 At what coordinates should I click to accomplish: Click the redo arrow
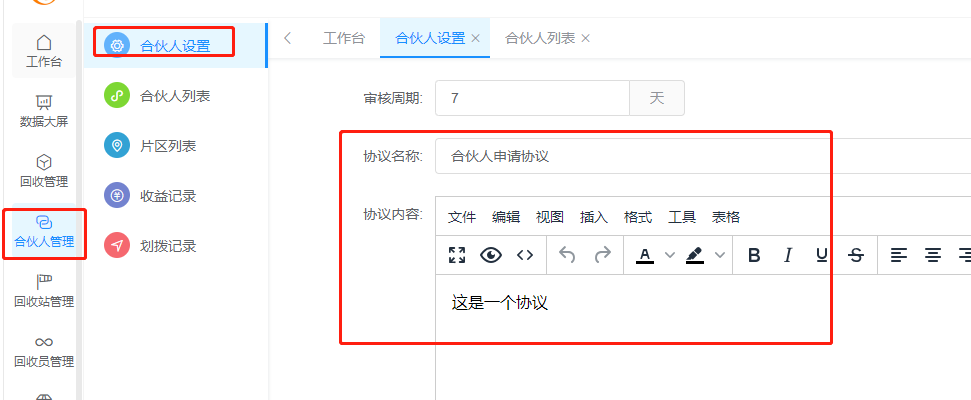tap(602, 255)
